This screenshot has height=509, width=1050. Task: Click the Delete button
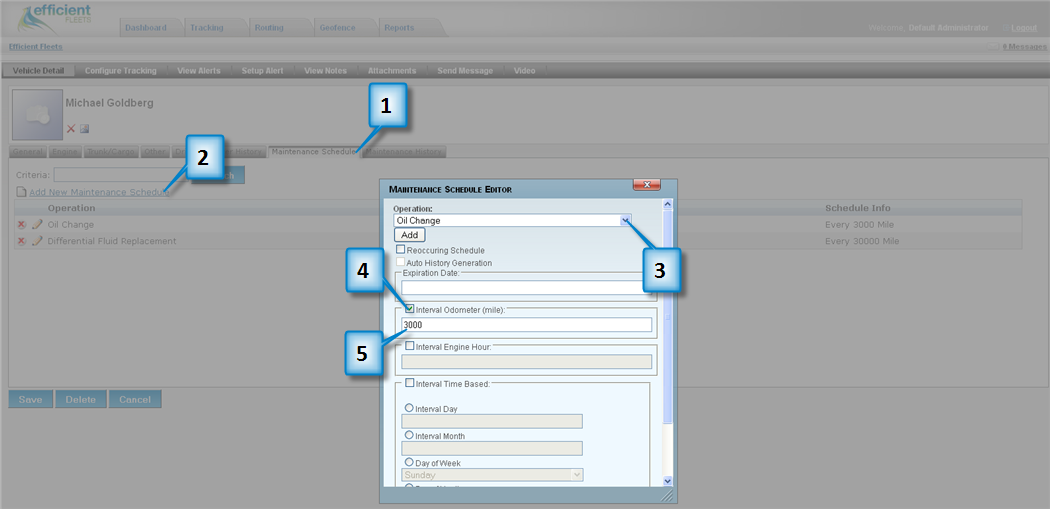pos(80,399)
